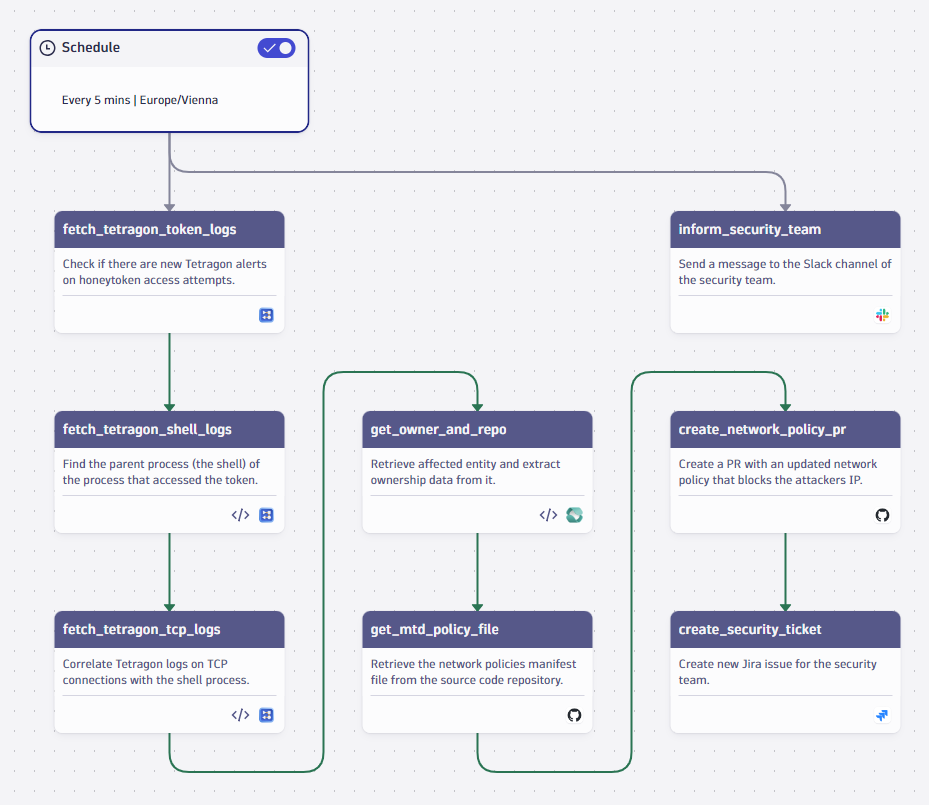The width and height of the screenshot is (929, 805).
Task: Open the Jira icon on create_security_ticket
Action: pos(881,715)
